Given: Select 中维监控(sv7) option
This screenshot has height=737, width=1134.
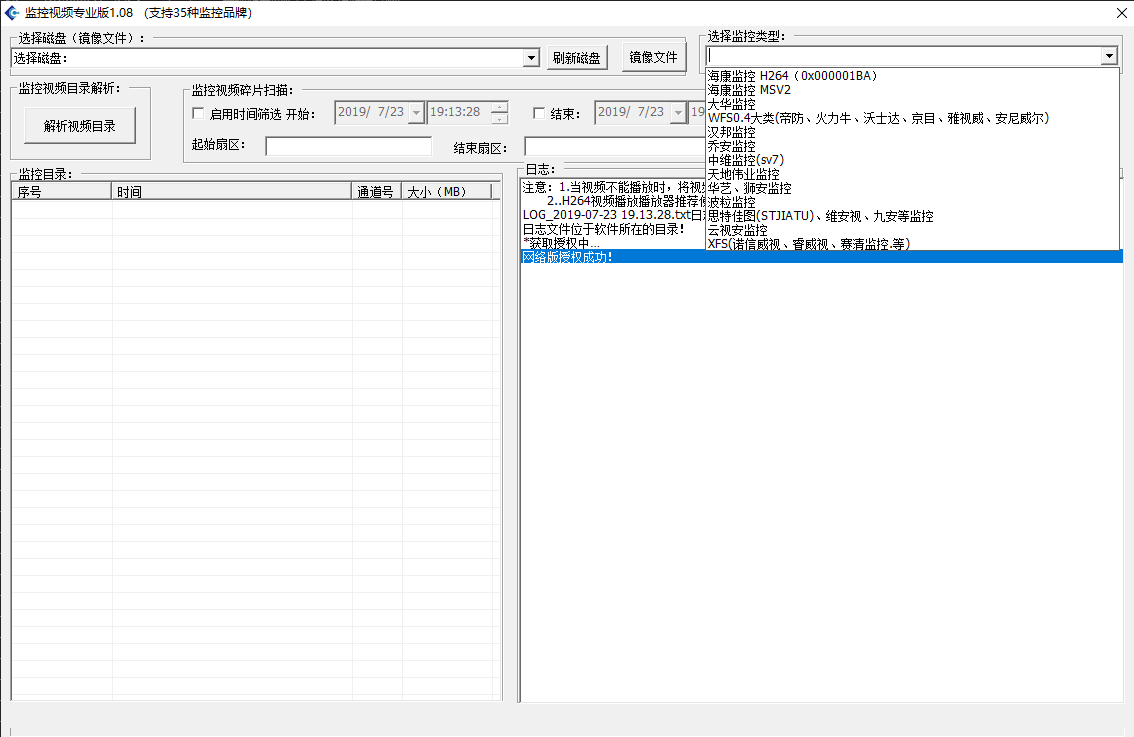Looking at the screenshot, I should pyautogui.click(x=913, y=160).
